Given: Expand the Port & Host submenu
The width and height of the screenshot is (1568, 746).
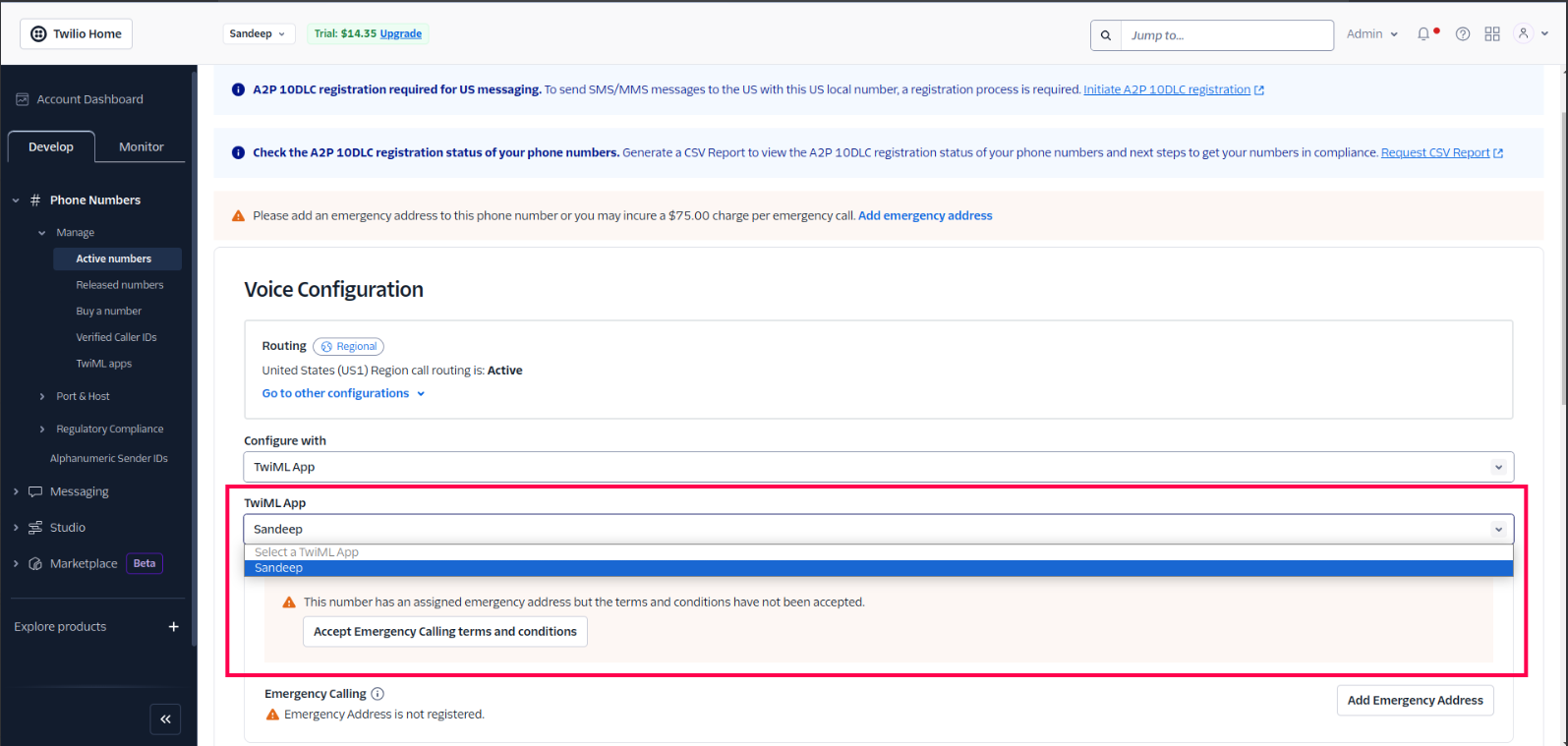Looking at the screenshot, I should coord(41,396).
